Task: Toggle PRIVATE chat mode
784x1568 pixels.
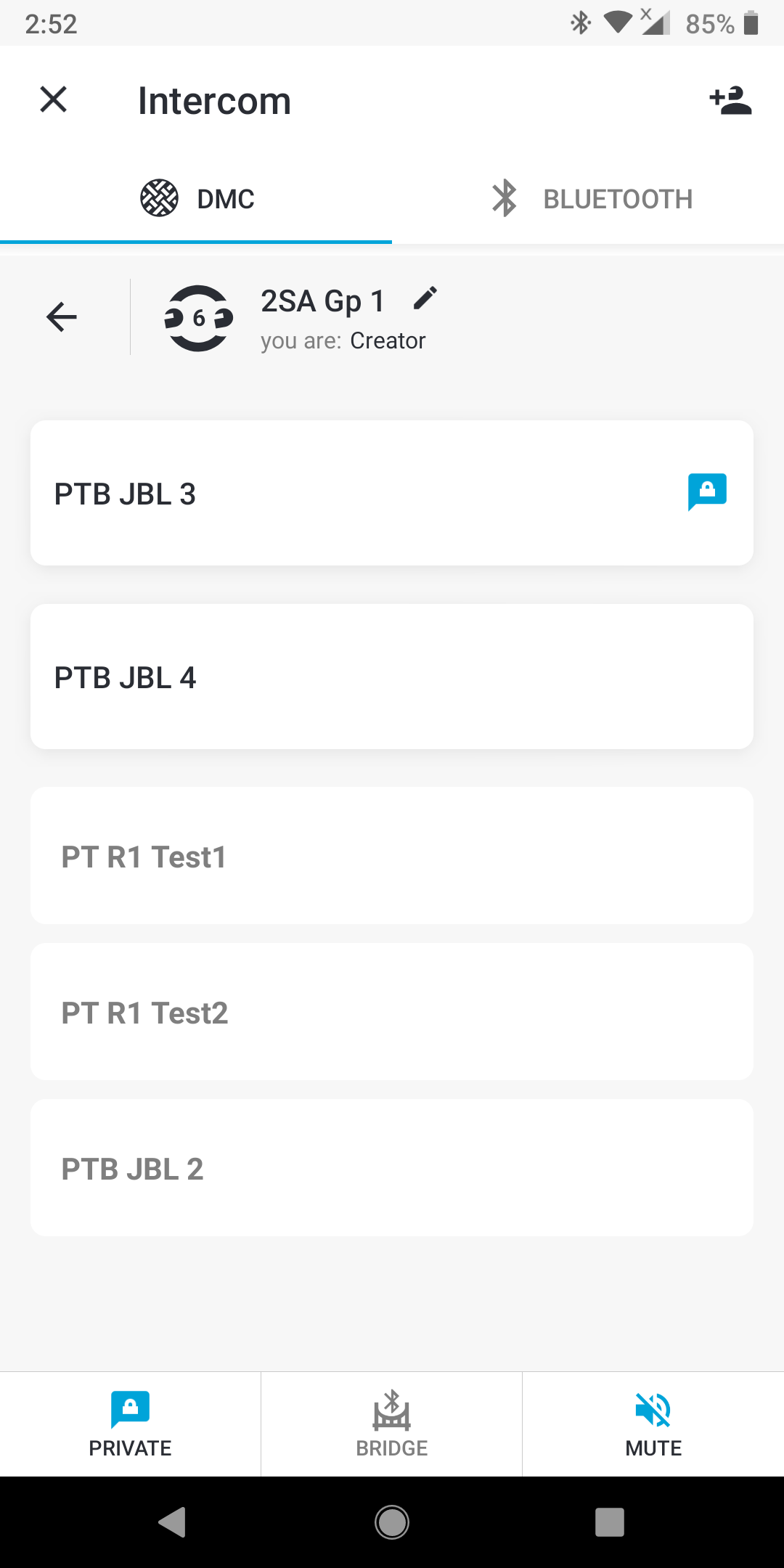Action: pos(131,1424)
